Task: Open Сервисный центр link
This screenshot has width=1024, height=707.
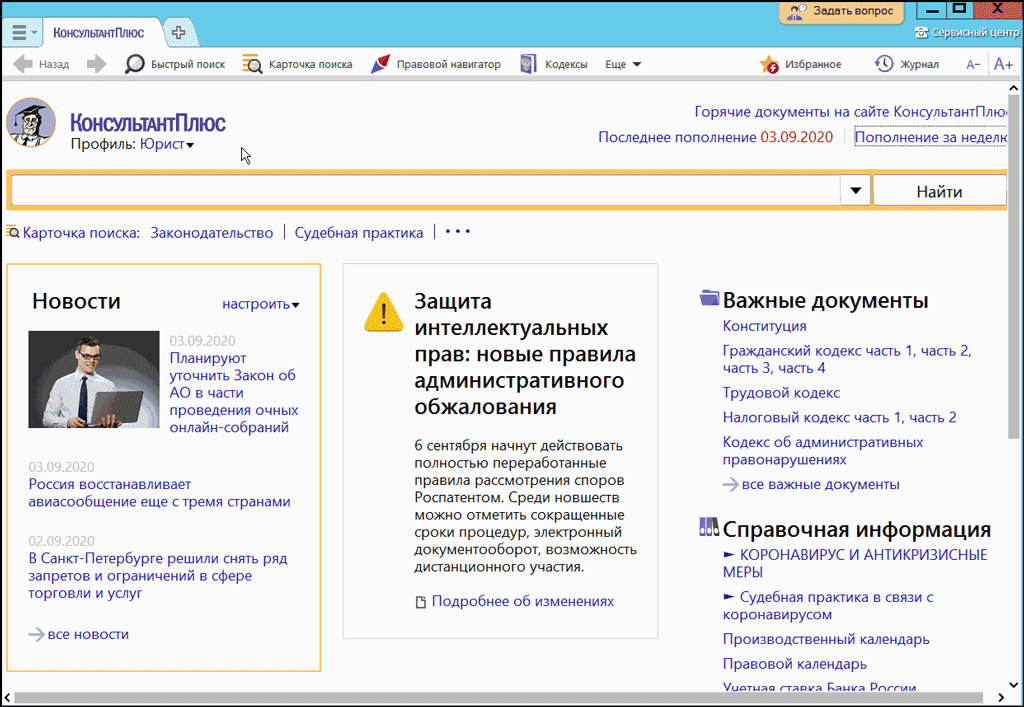Action: (967, 32)
